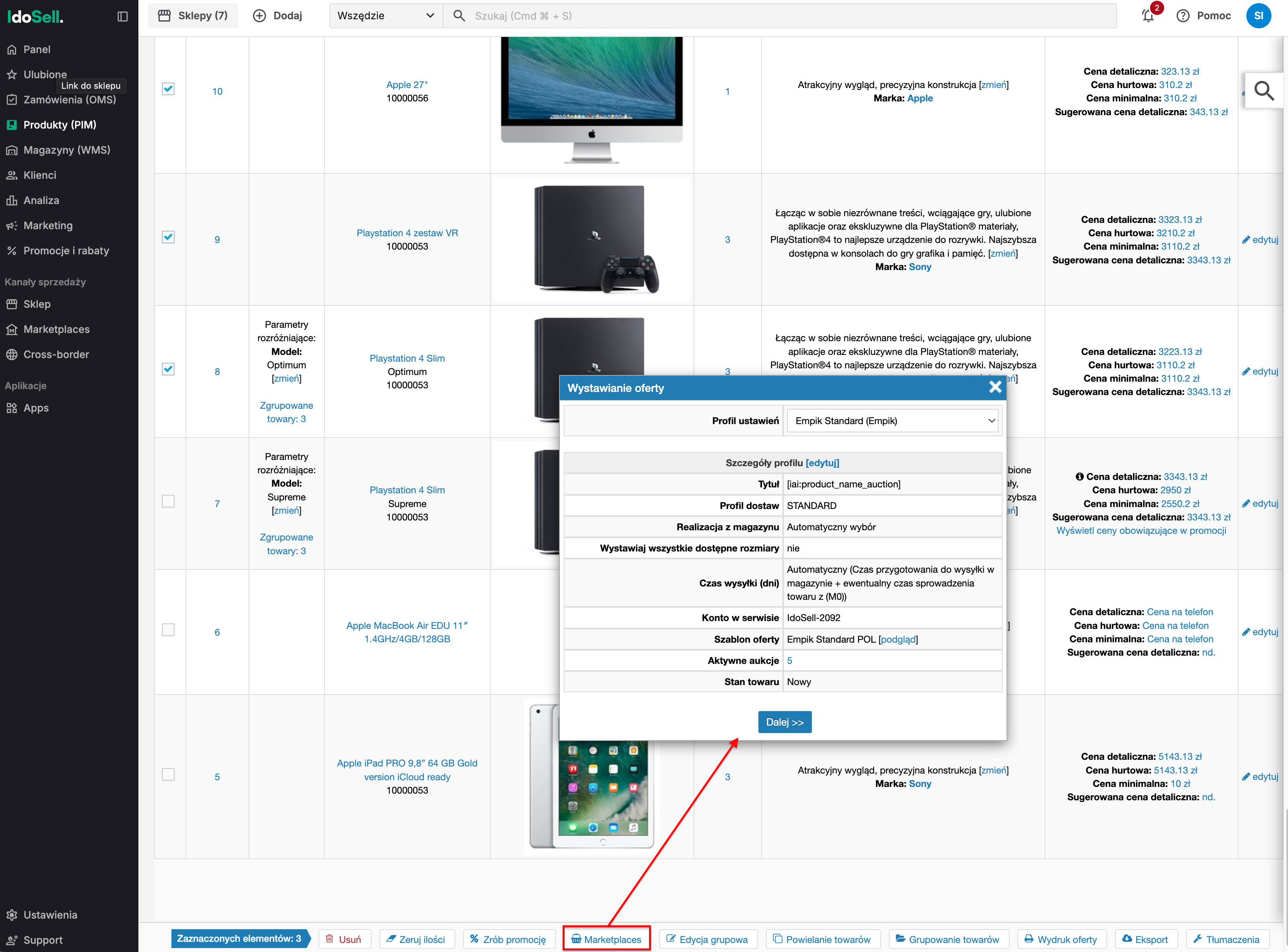
Task: Open the notifications bell
Action: coord(1148,16)
